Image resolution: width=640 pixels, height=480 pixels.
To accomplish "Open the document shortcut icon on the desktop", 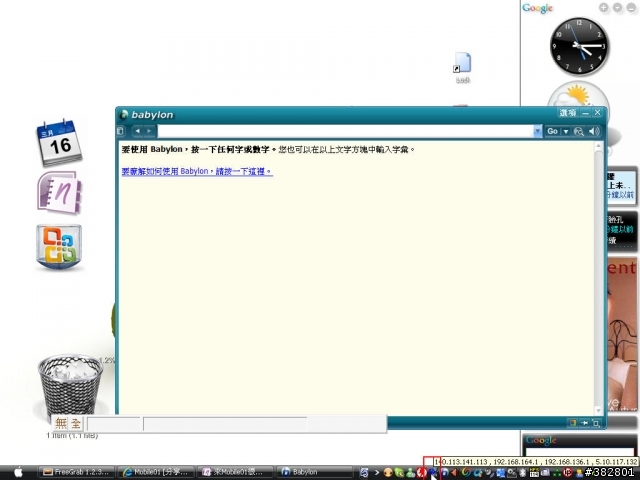I will [463, 63].
